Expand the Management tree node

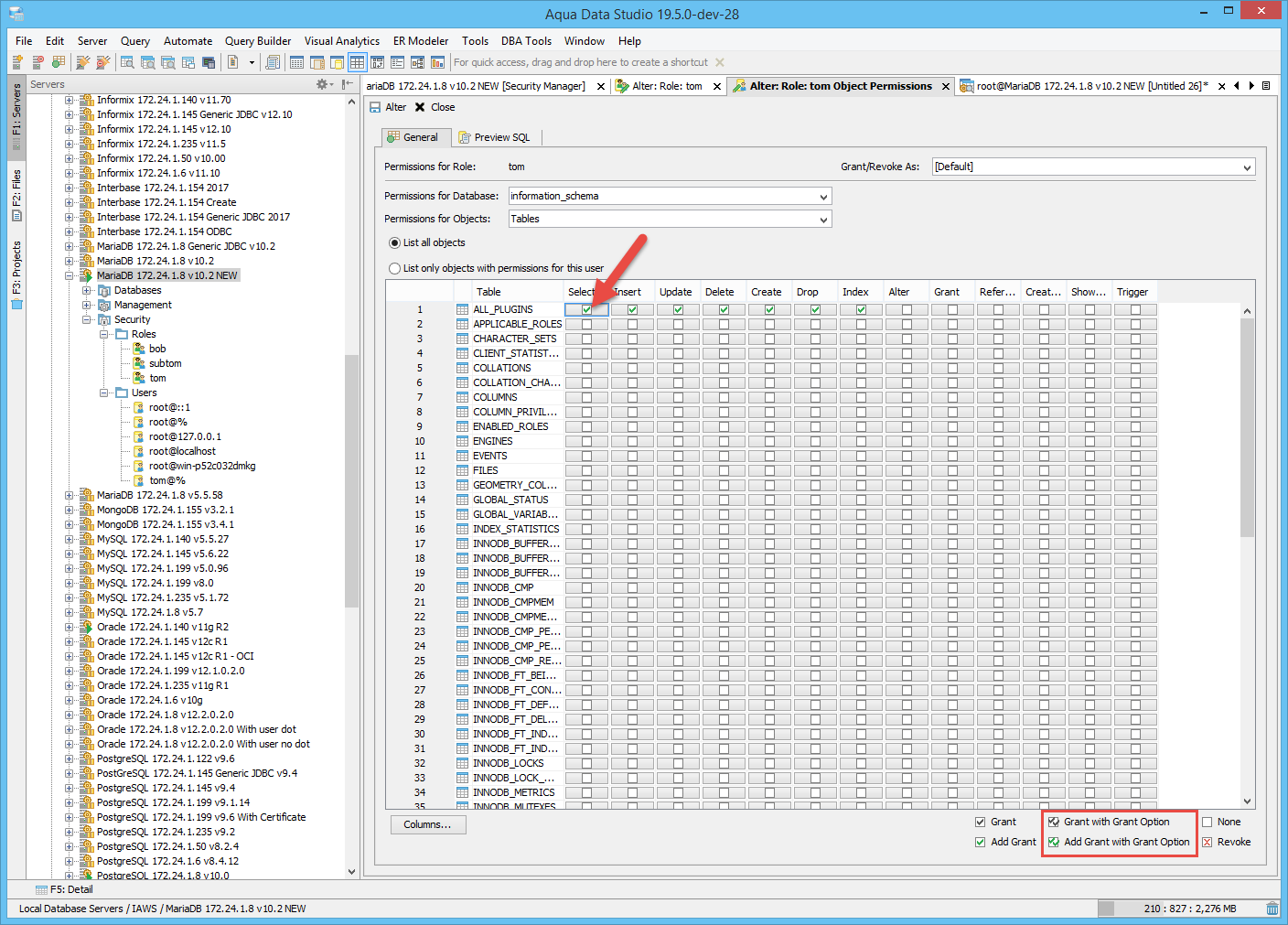(87, 305)
